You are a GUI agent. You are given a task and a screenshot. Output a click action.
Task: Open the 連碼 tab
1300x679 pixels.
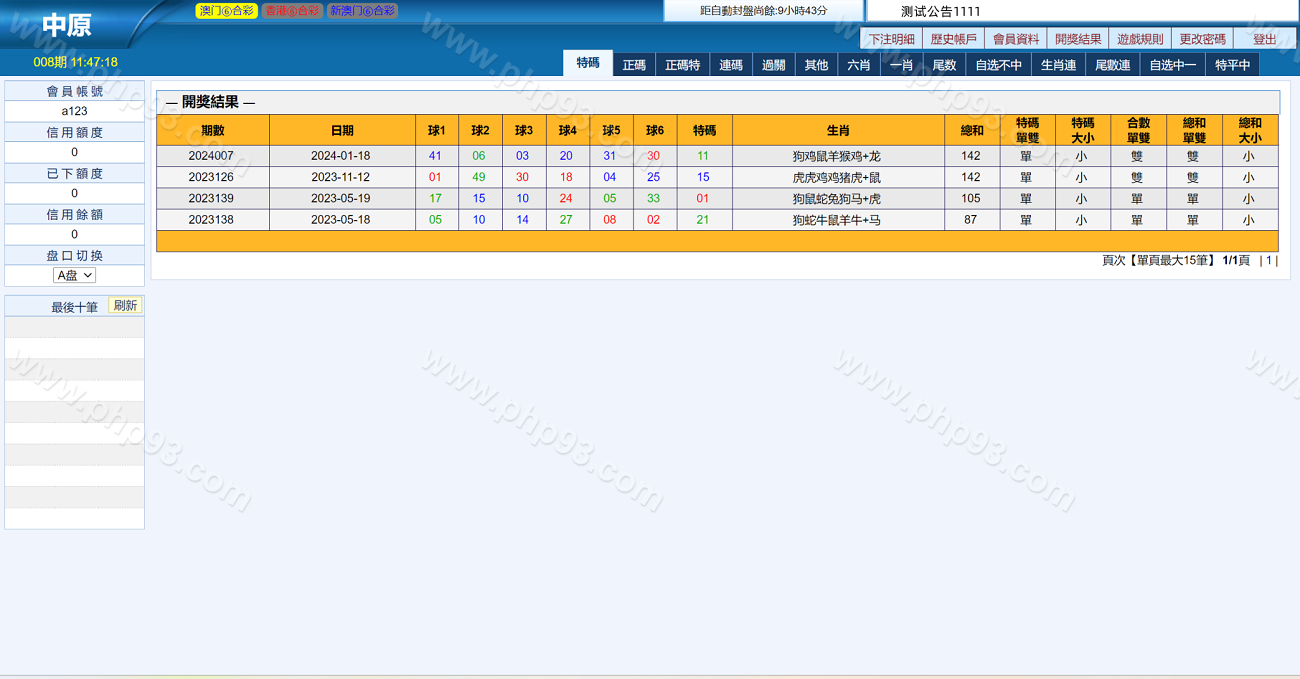pyautogui.click(x=731, y=65)
